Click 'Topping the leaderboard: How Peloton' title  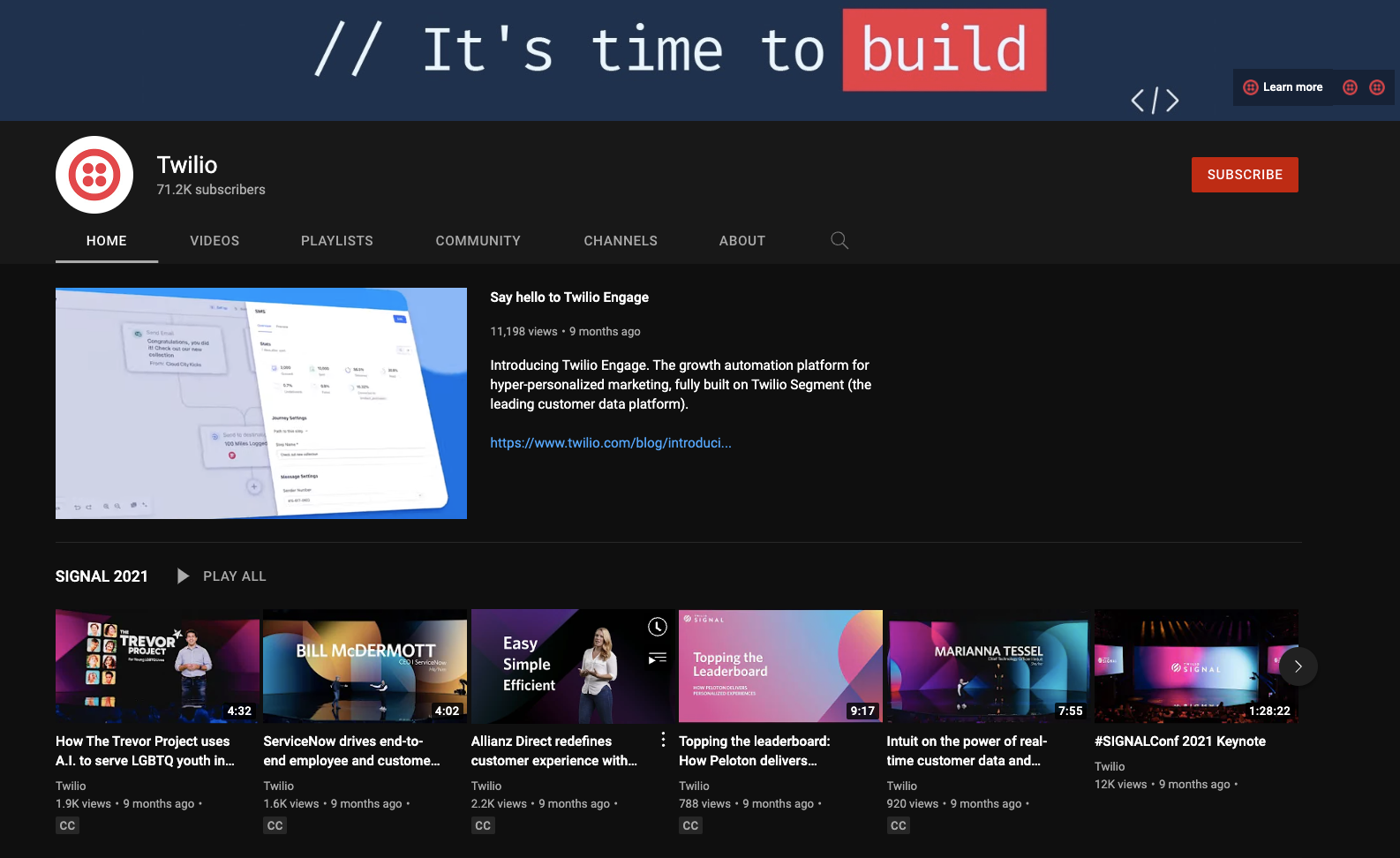point(755,751)
